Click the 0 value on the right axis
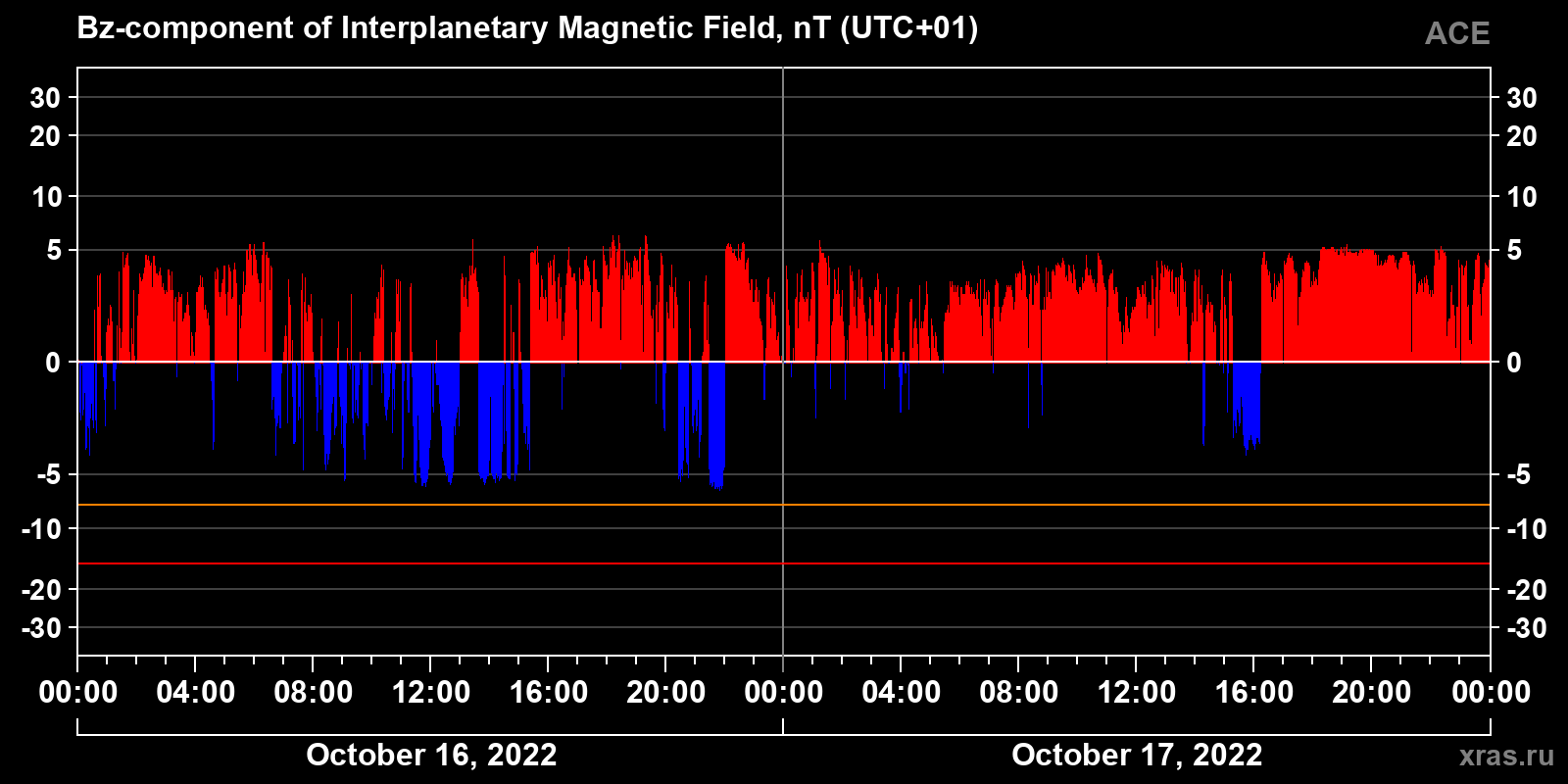1568x784 pixels. [1514, 363]
